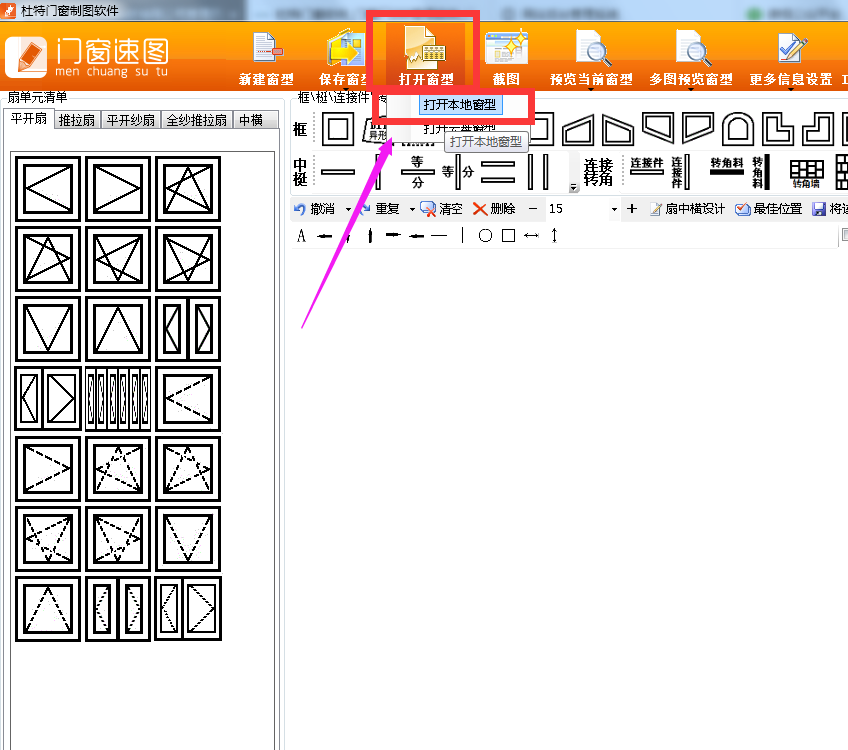Select the stepped frame shape right of the L-shaped frame
The image size is (848, 750).
[x=818, y=129]
